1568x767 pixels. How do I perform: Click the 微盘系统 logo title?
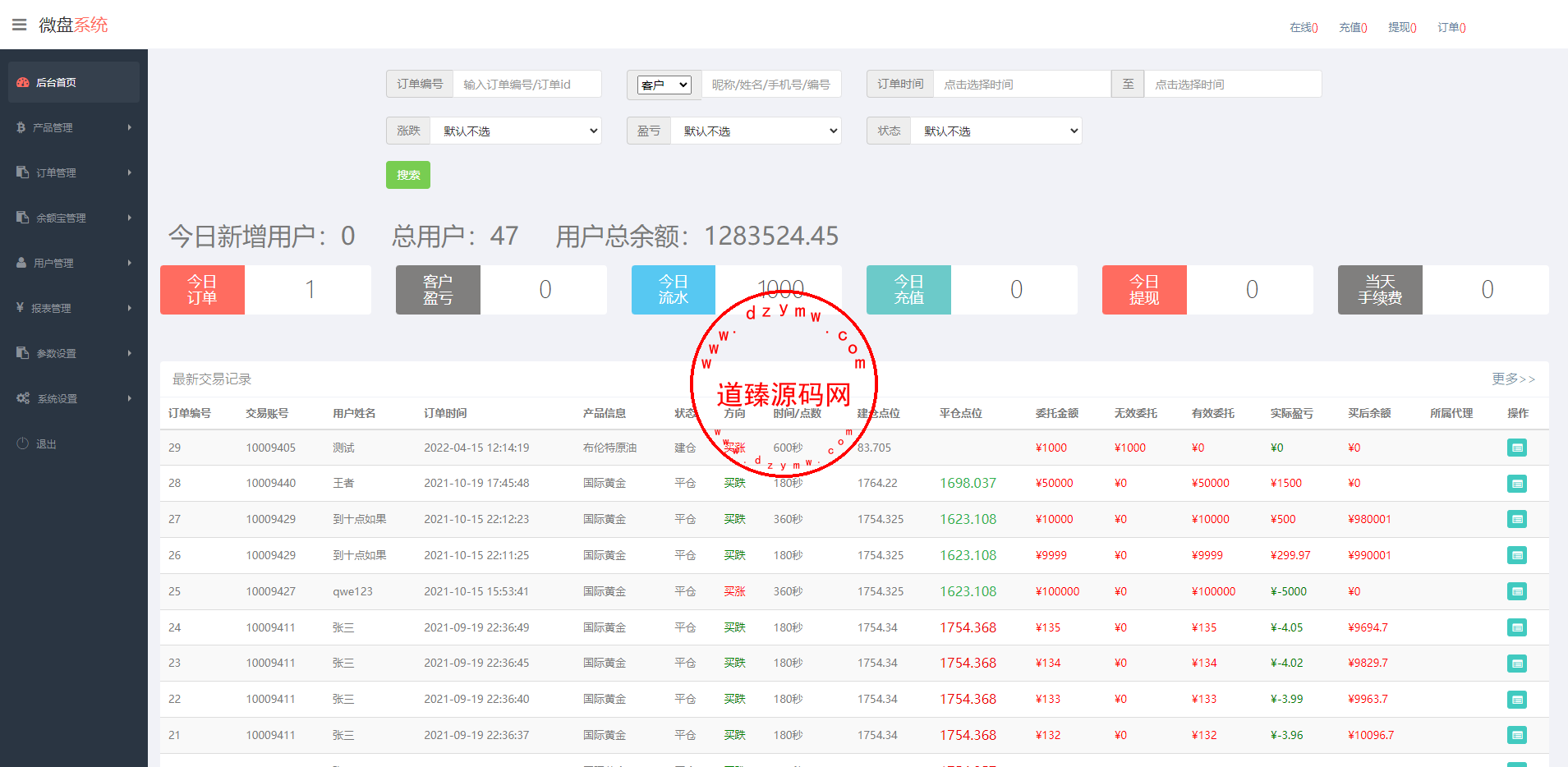(73, 25)
